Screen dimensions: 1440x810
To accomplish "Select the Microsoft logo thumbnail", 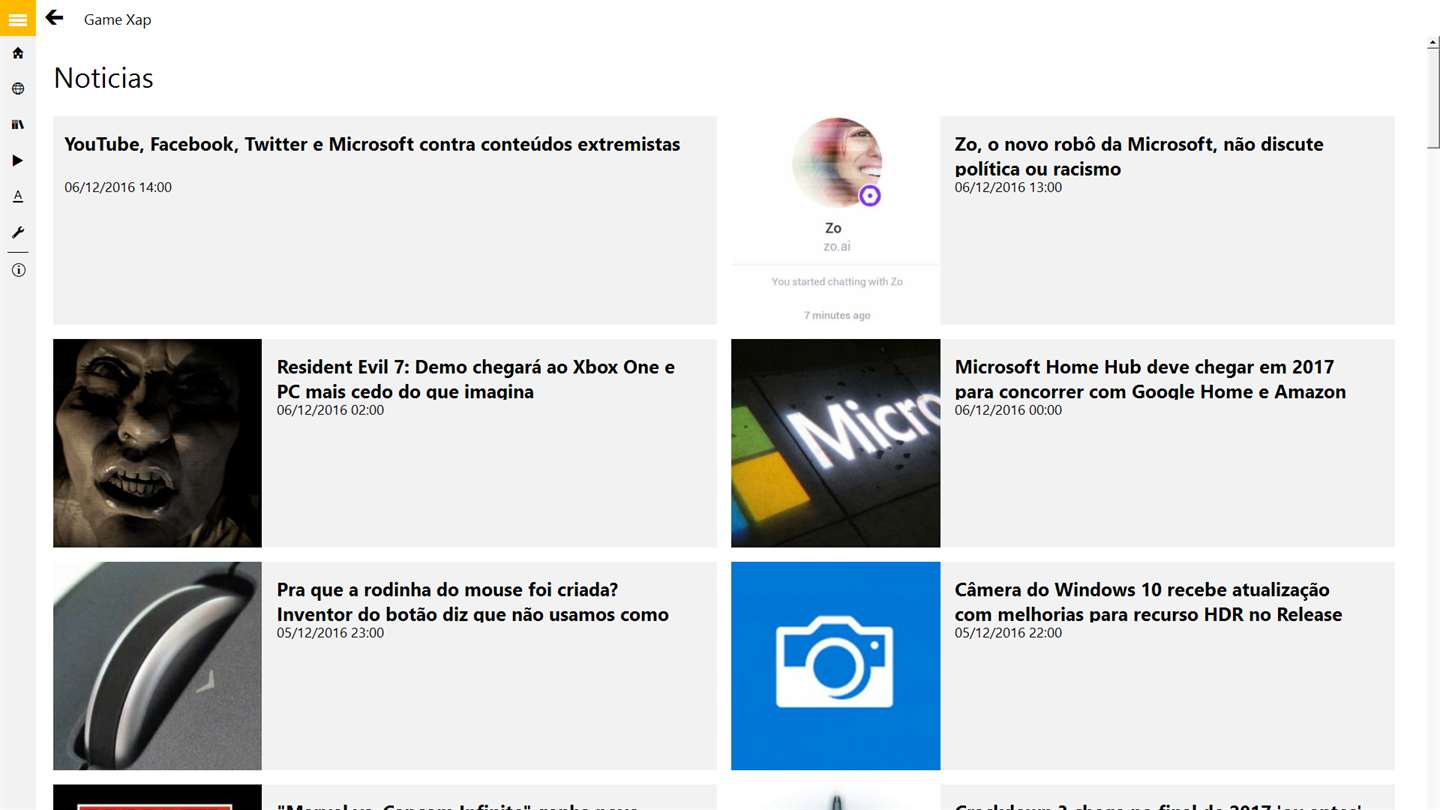I will pos(836,443).
